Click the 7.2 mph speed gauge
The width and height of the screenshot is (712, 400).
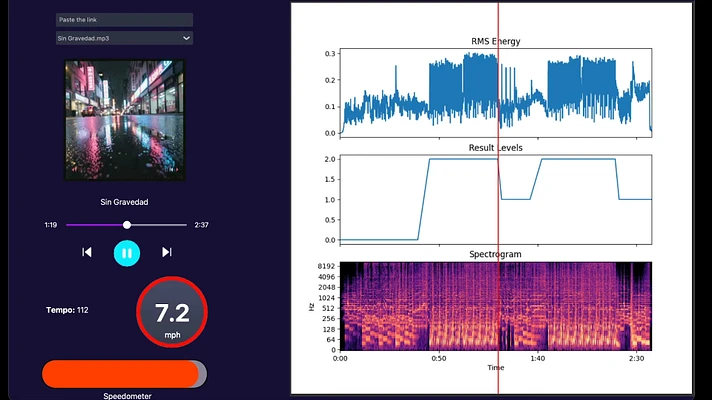pyautogui.click(x=172, y=312)
